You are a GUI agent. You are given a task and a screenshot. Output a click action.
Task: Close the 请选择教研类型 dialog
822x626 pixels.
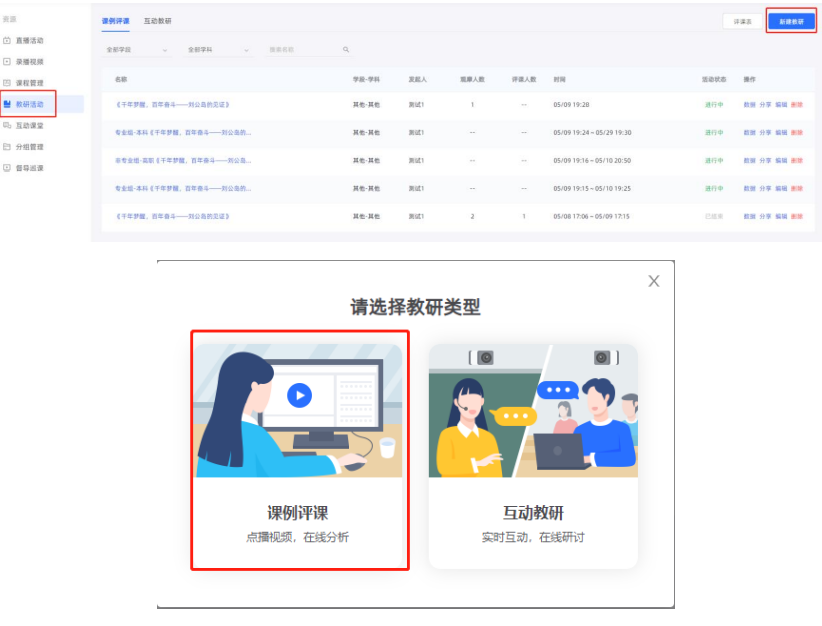point(654,281)
